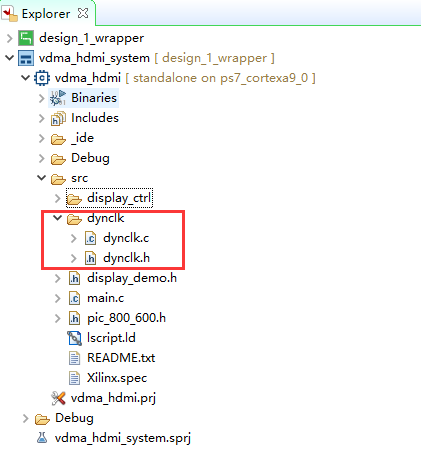Screen dimensions: 421x452
Task: Select the dynclk.h file name
Action: 126,258
